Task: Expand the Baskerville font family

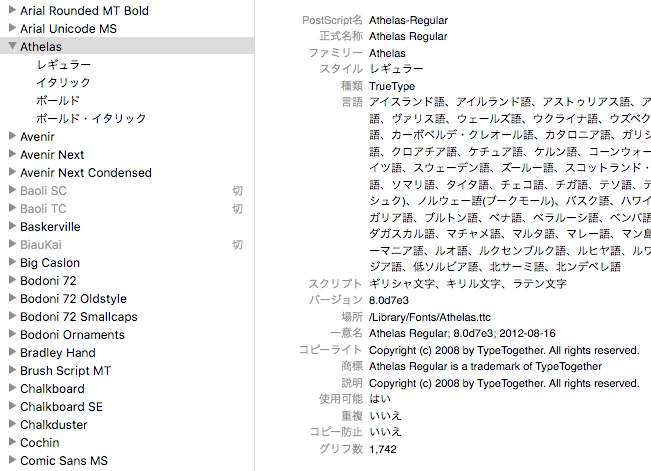Action: tap(12, 226)
